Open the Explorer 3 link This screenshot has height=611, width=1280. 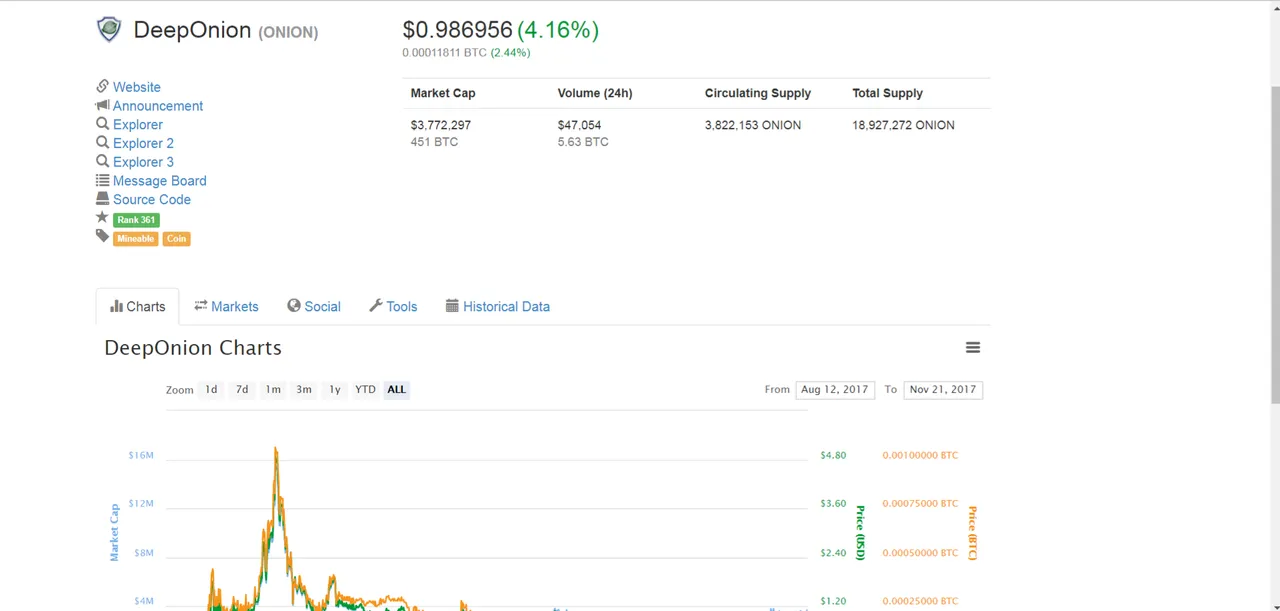click(143, 162)
